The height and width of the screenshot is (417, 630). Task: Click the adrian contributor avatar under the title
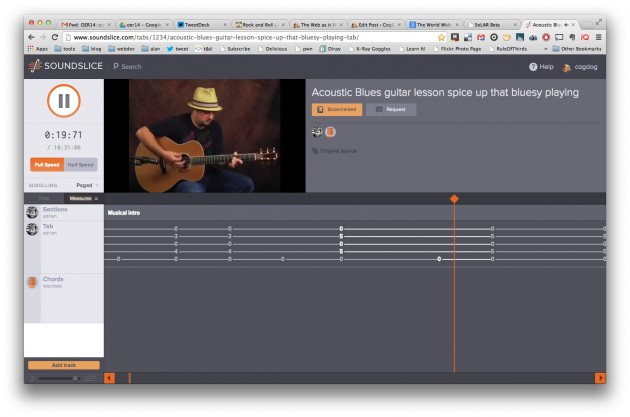pos(317,132)
